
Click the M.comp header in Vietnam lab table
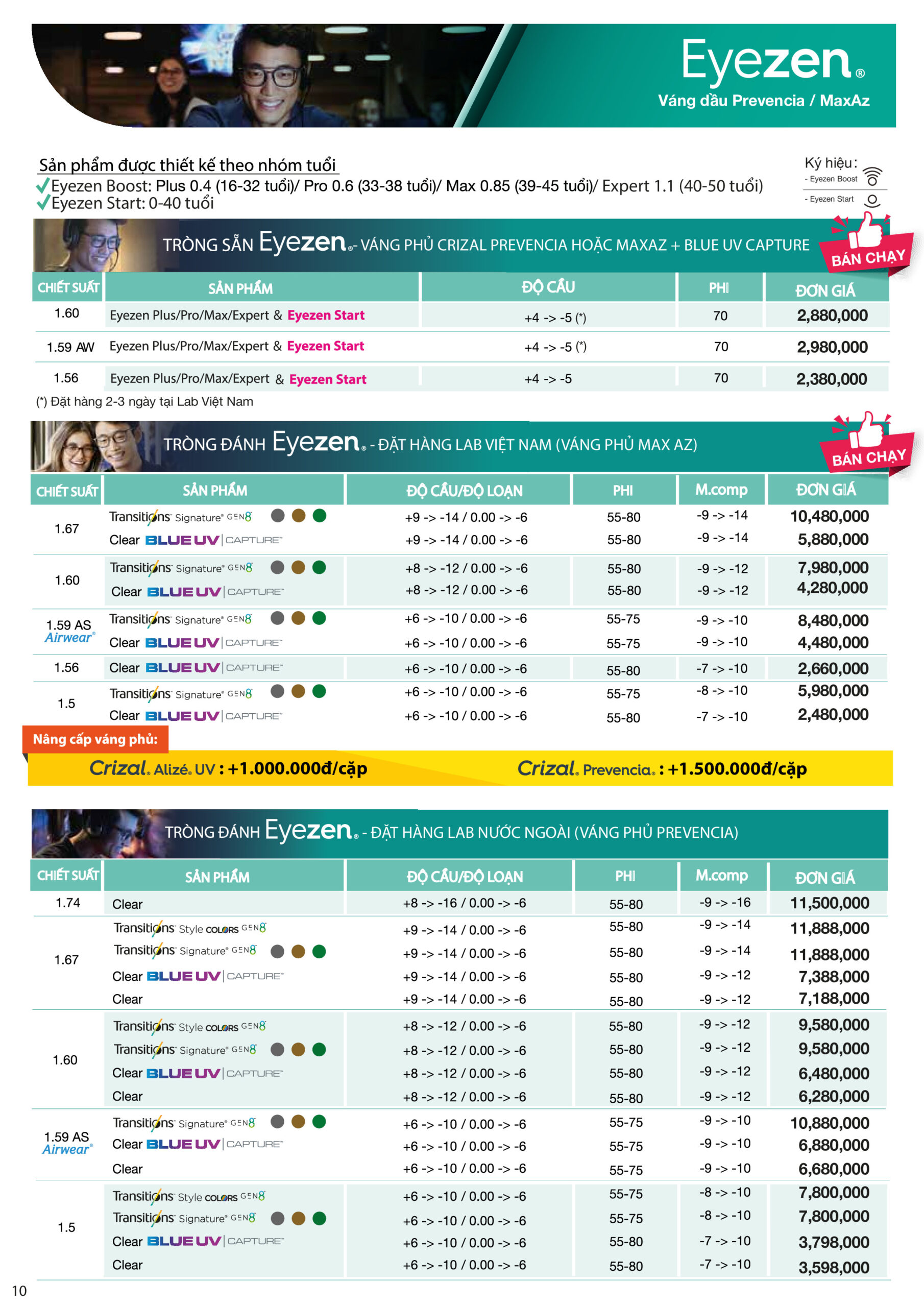721,490
